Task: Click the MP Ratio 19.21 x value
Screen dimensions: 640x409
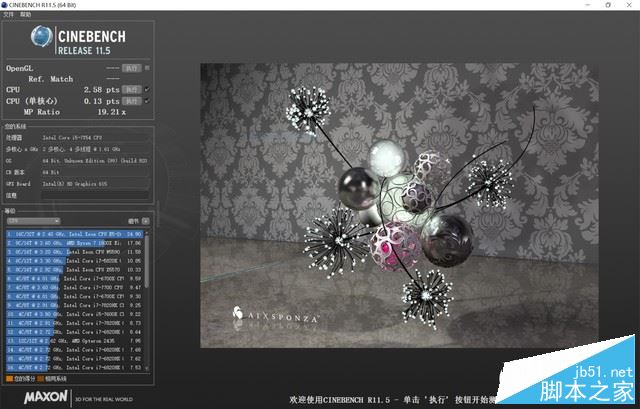Action: coord(111,112)
